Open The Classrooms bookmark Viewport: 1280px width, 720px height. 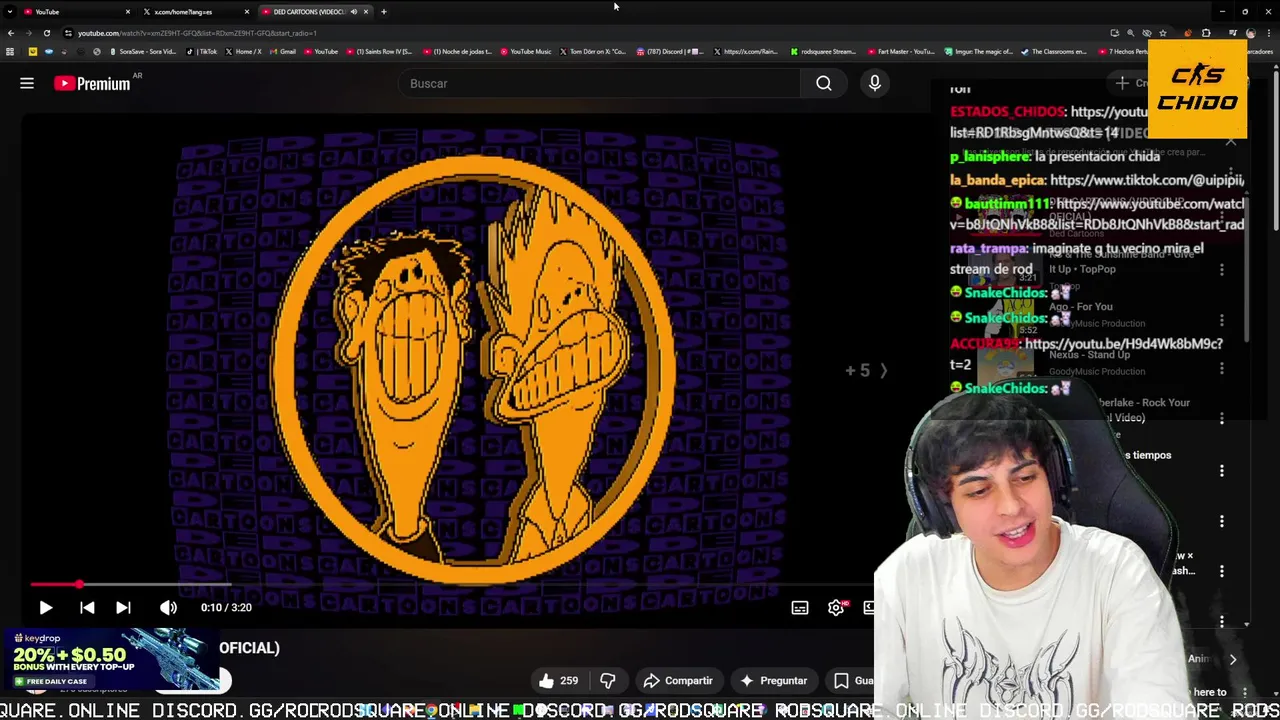[x=1056, y=51]
